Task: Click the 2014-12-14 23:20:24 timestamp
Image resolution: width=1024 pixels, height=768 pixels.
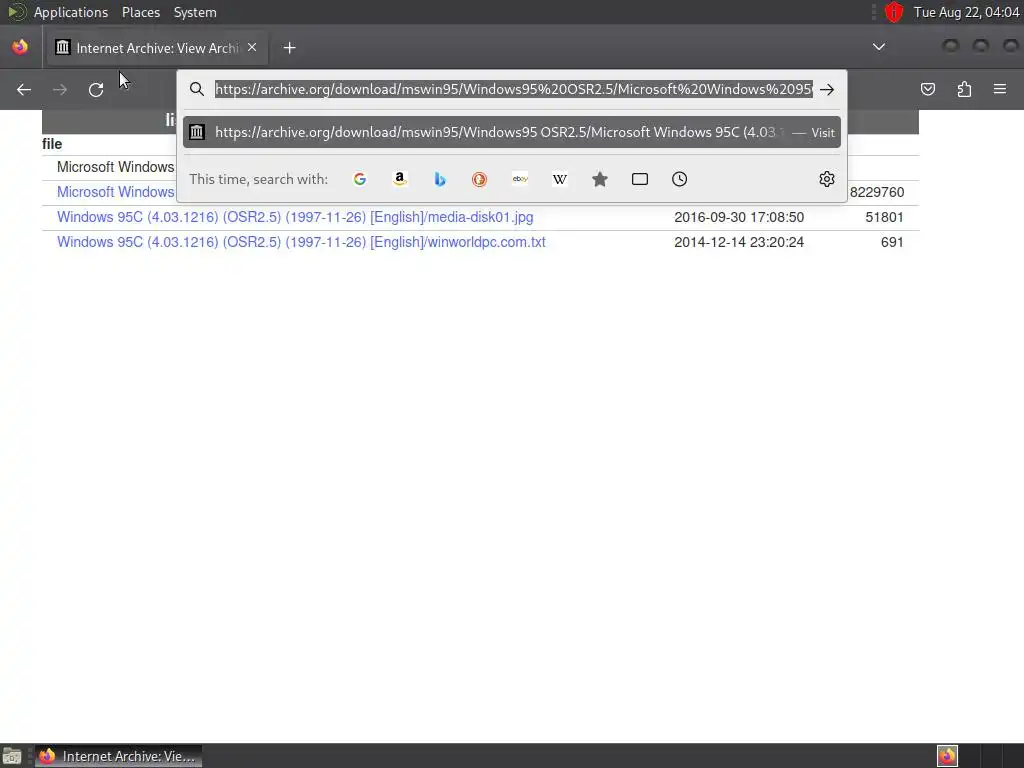Action: click(x=739, y=242)
